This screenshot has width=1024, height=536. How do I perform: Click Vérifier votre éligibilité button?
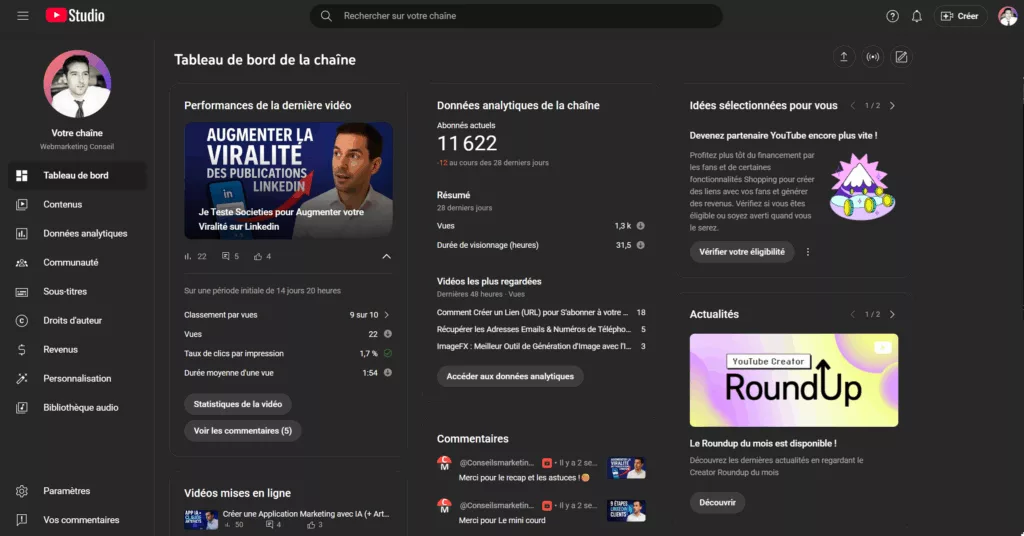coord(742,252)
